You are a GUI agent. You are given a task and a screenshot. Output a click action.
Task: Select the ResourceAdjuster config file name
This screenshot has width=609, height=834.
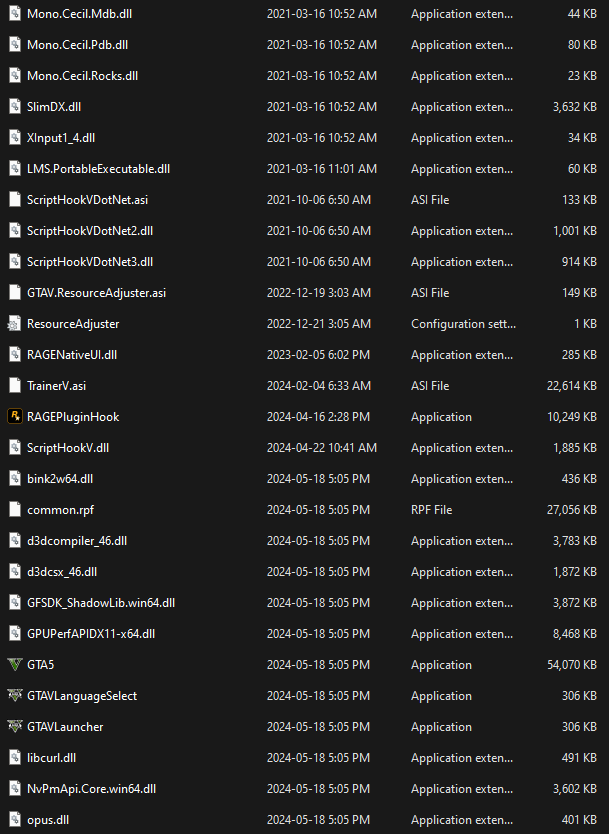73,324
